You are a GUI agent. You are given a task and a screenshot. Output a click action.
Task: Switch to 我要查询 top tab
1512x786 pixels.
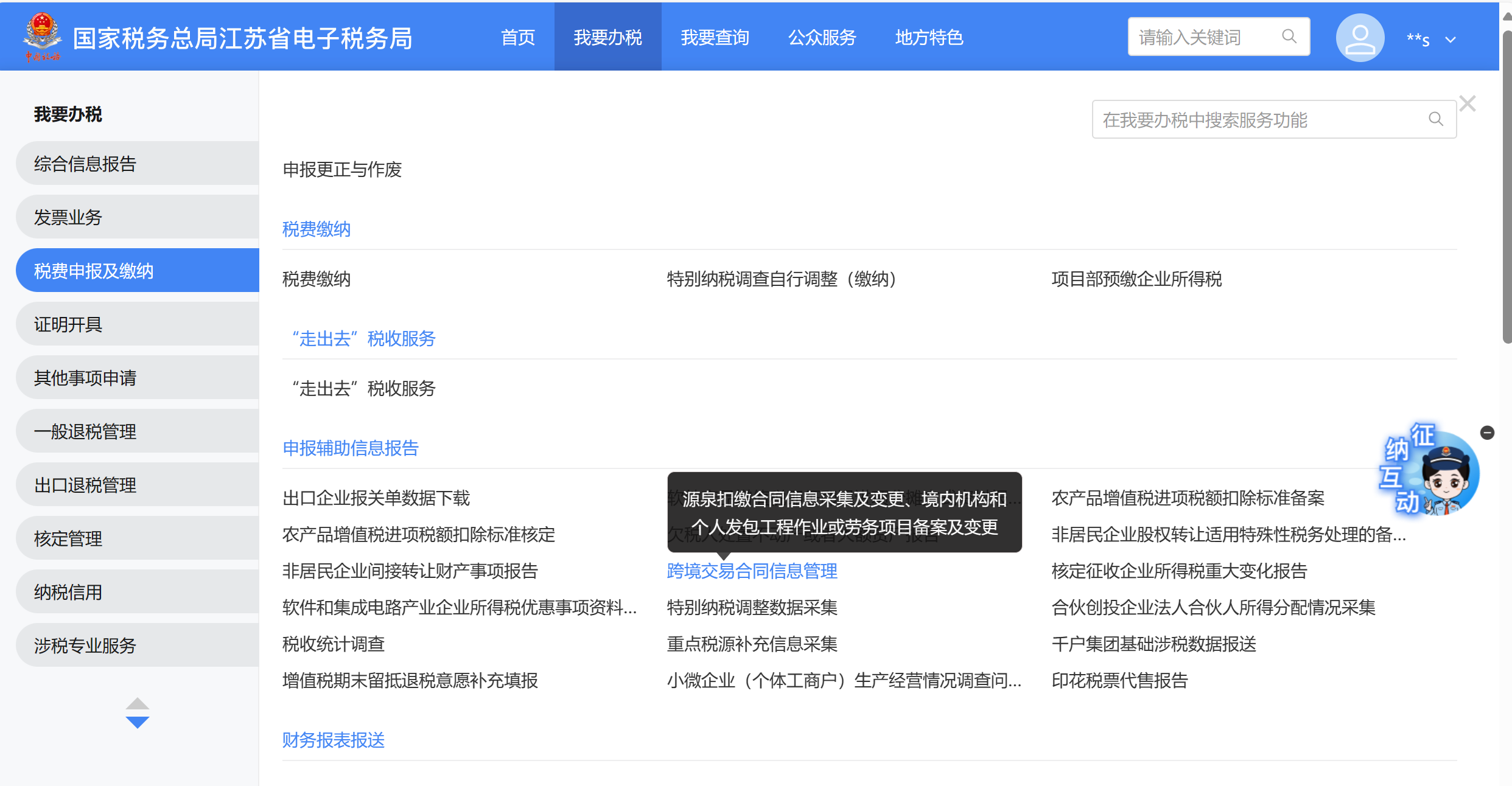point(715,38)
